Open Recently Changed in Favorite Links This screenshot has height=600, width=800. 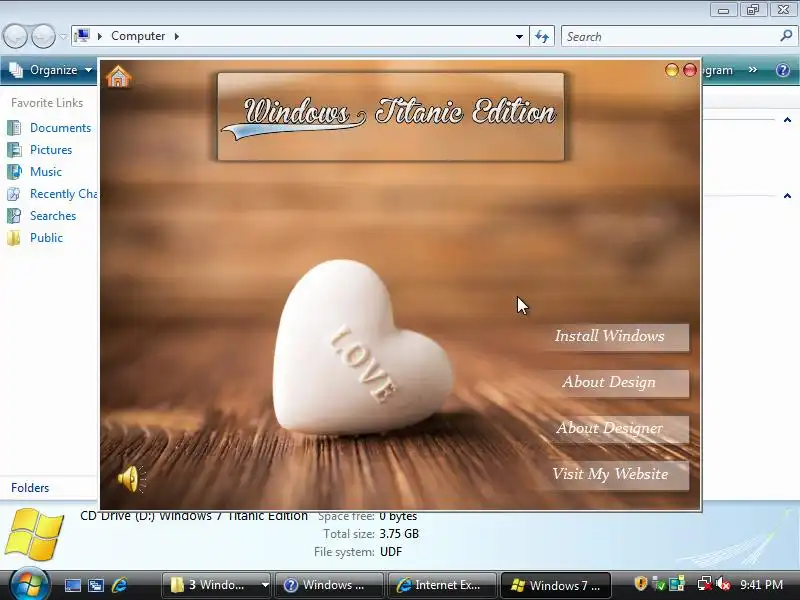point(64,194)
